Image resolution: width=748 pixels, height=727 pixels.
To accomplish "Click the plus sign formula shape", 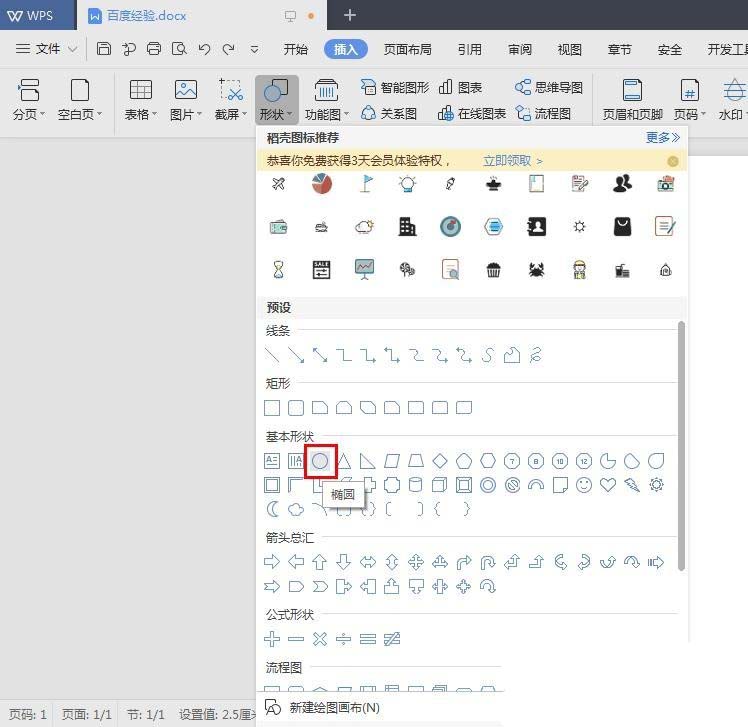I will (272, 639).
